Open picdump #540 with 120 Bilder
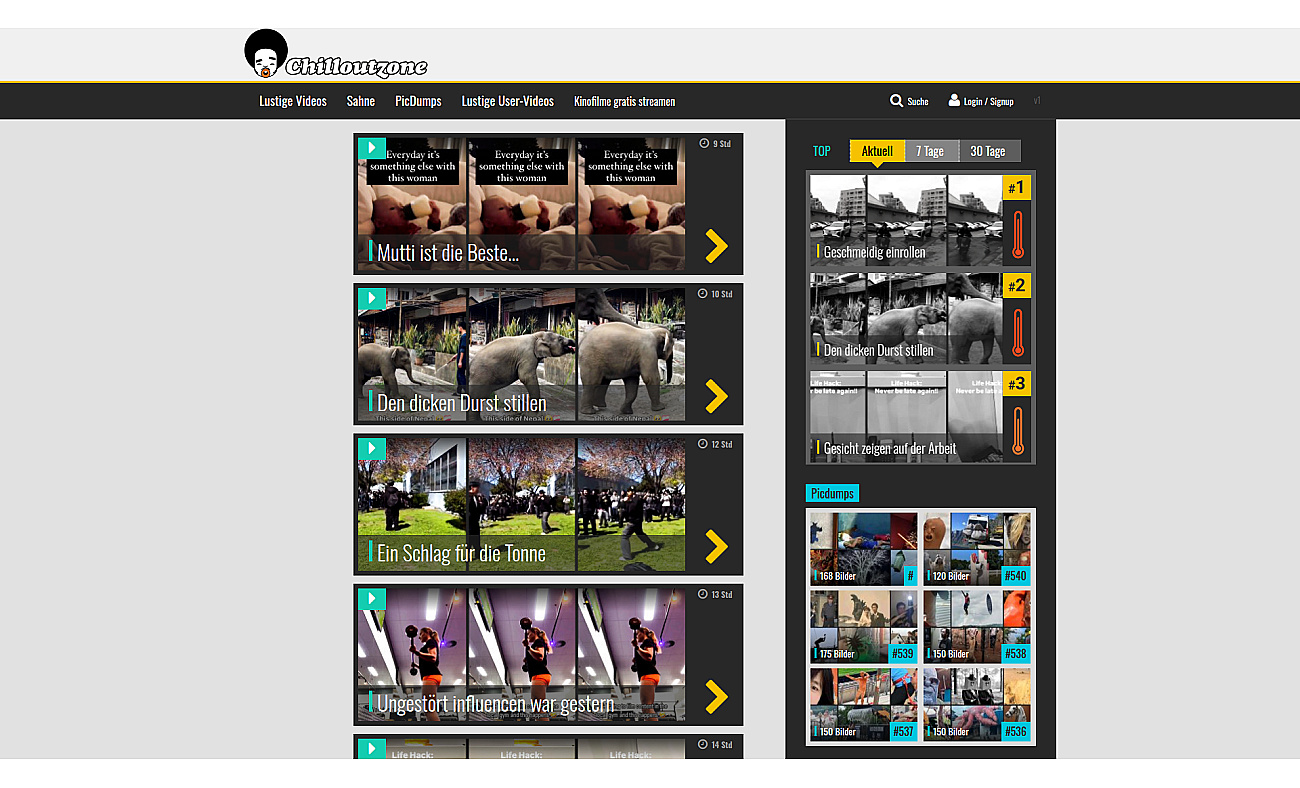Image resolution: width=1300 pixels, height=788 pixels. [976, 549]
